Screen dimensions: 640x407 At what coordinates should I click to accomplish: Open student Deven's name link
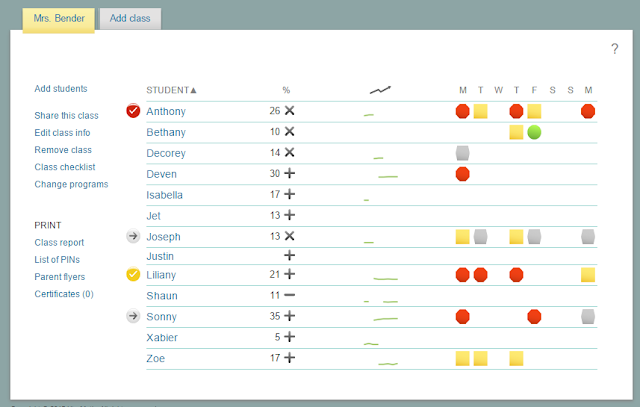click(161, 174)
